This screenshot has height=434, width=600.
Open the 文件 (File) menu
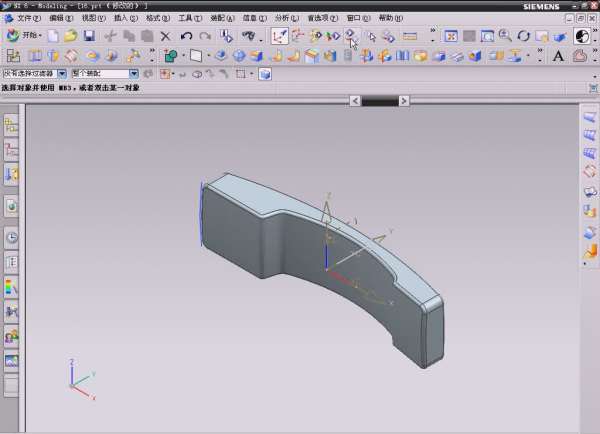click(x=28, y=18)
